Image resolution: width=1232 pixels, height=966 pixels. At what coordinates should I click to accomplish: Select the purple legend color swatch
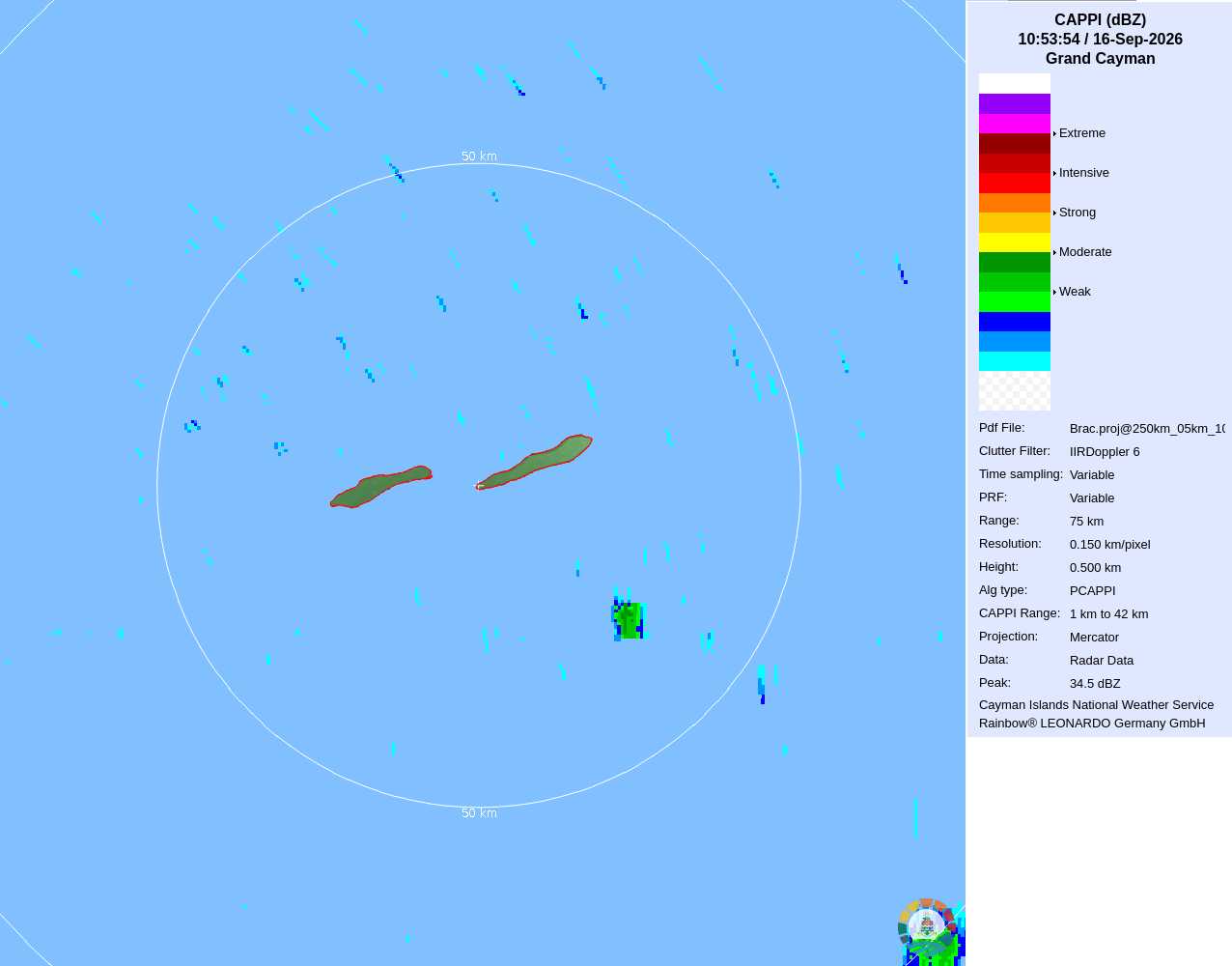pyautogui.click(x=1015, y=104)
